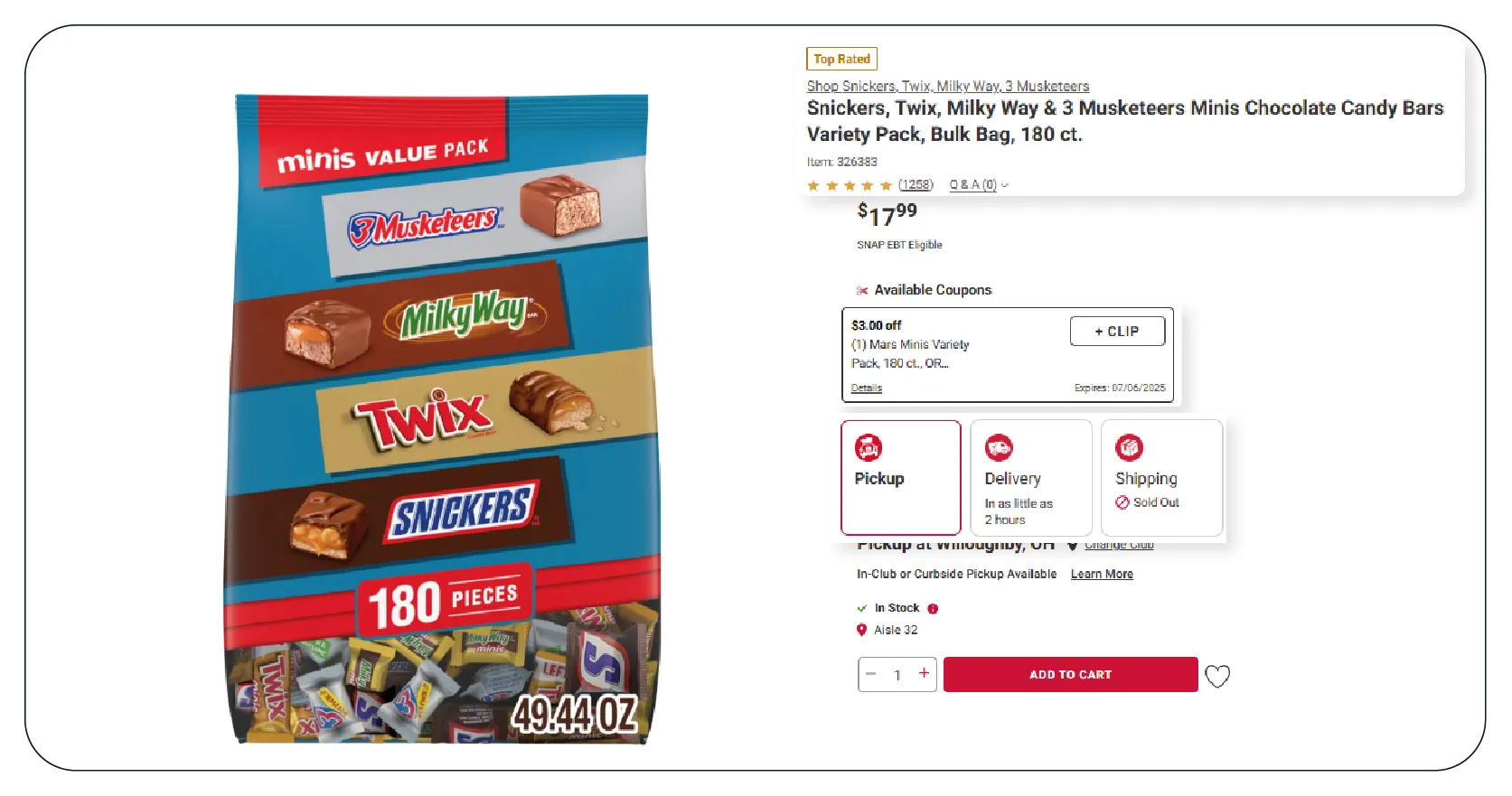Click the In Stock info icon

coord(933,609)
